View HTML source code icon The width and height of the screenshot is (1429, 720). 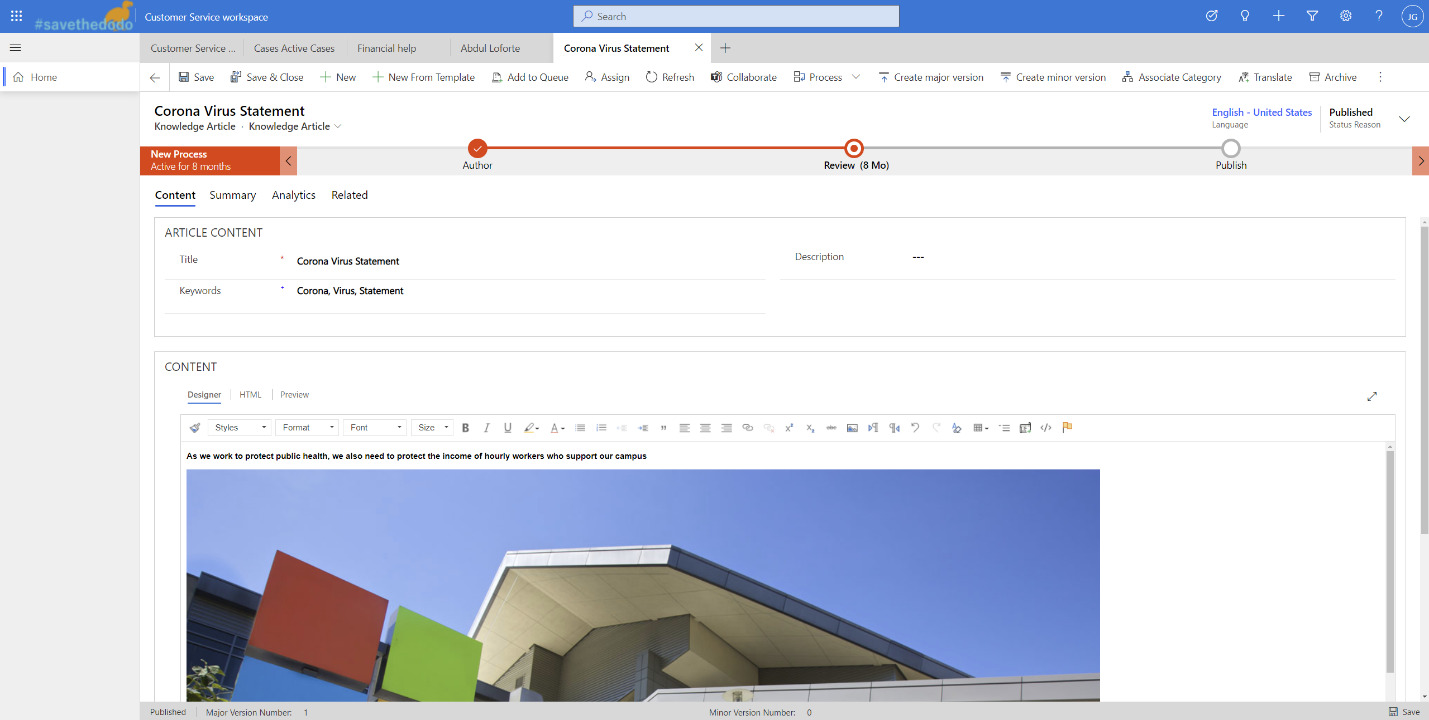click(1046, 427)
